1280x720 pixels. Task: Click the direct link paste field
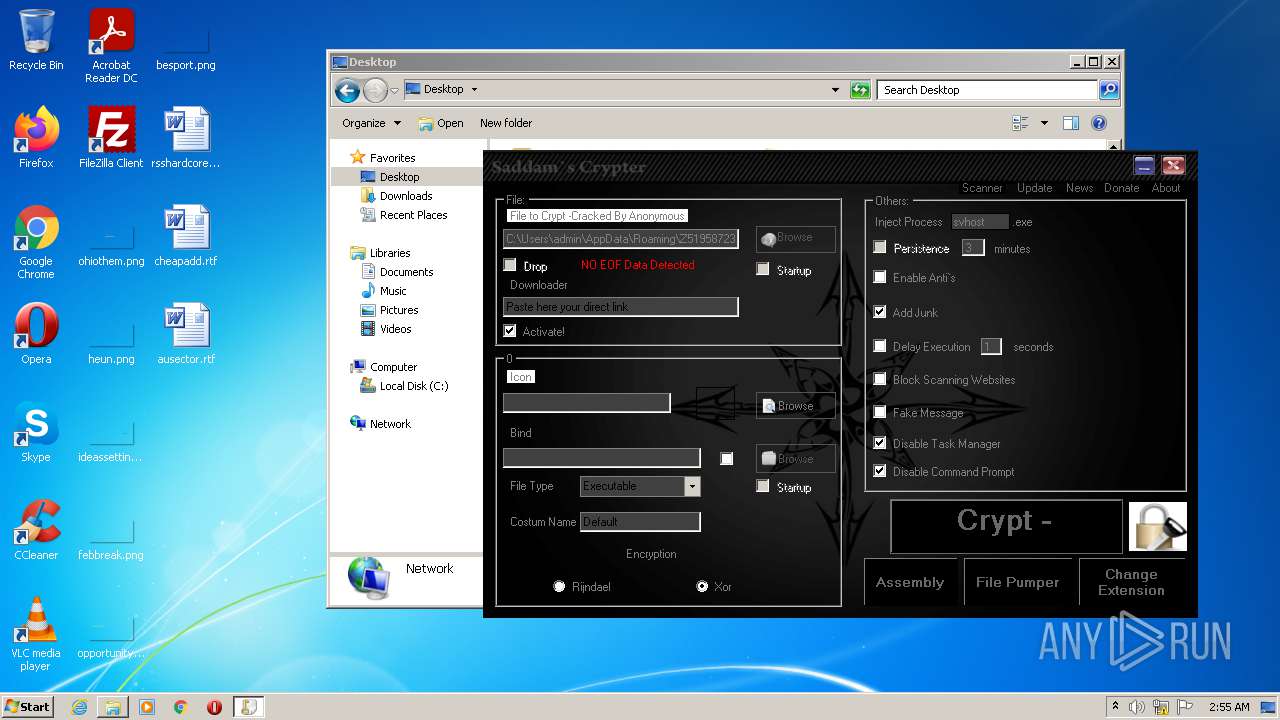tap(621, 307)
